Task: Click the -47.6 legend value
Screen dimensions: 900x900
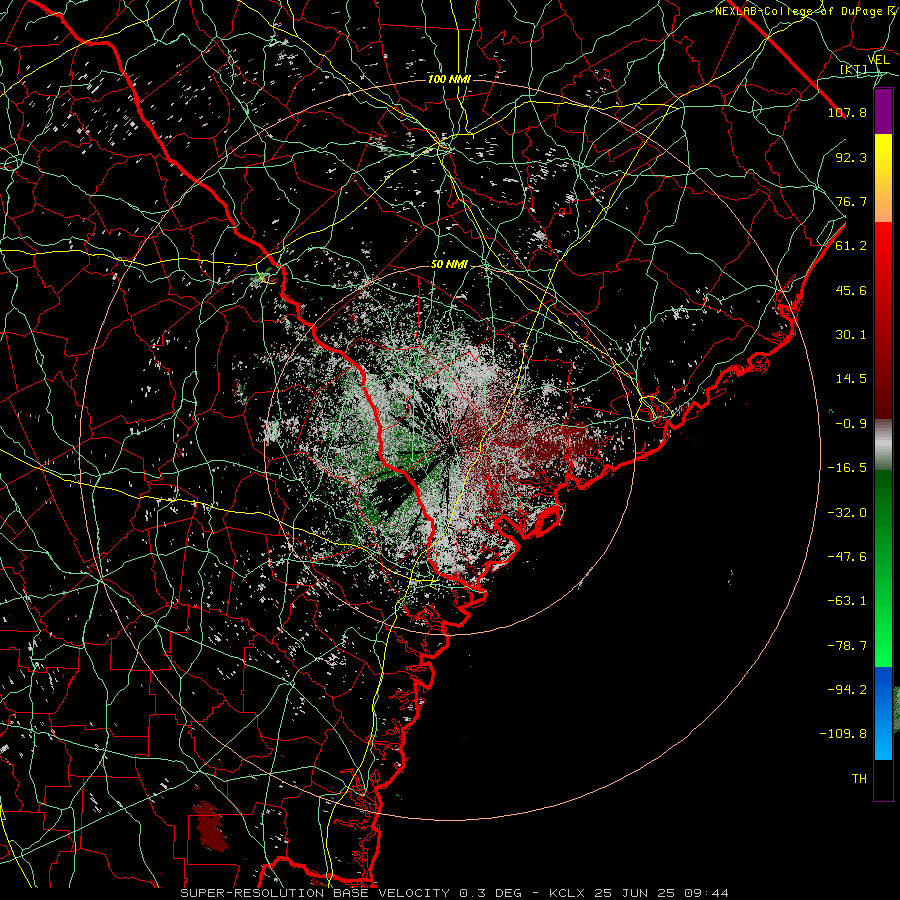Action: click(x=847, y=557)
